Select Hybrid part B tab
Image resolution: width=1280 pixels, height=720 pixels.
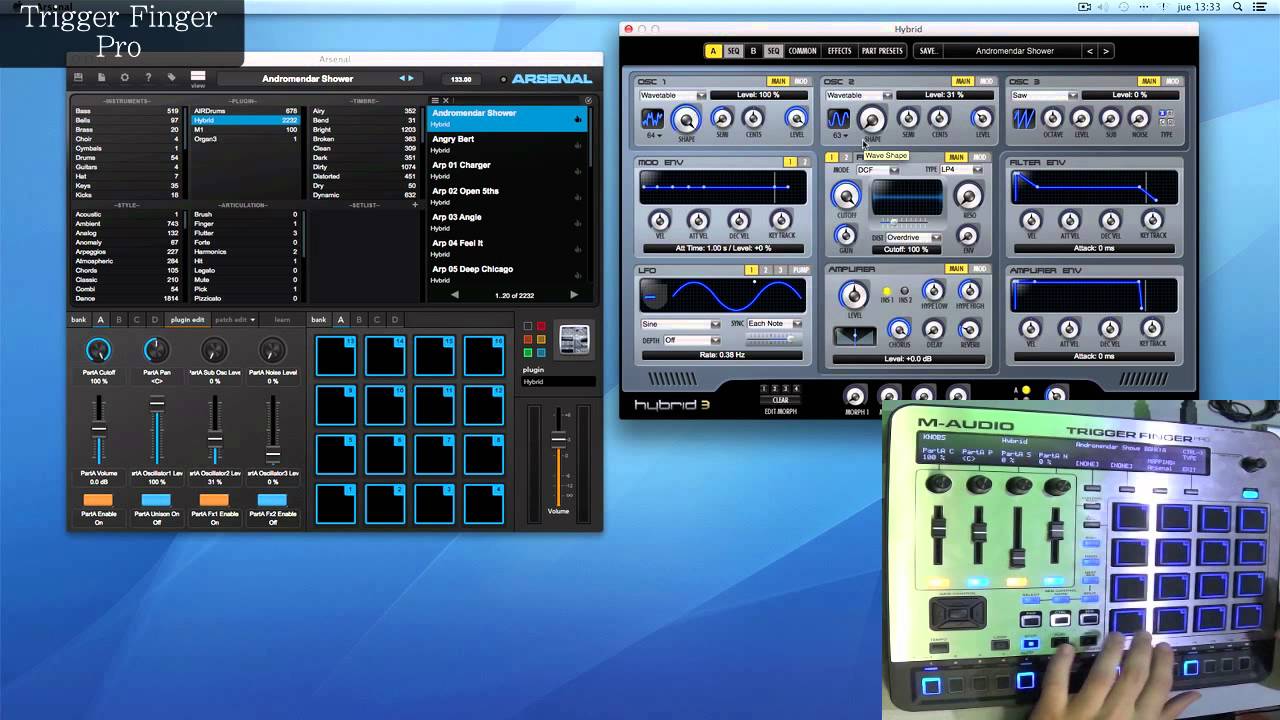(x=753, y=51)
